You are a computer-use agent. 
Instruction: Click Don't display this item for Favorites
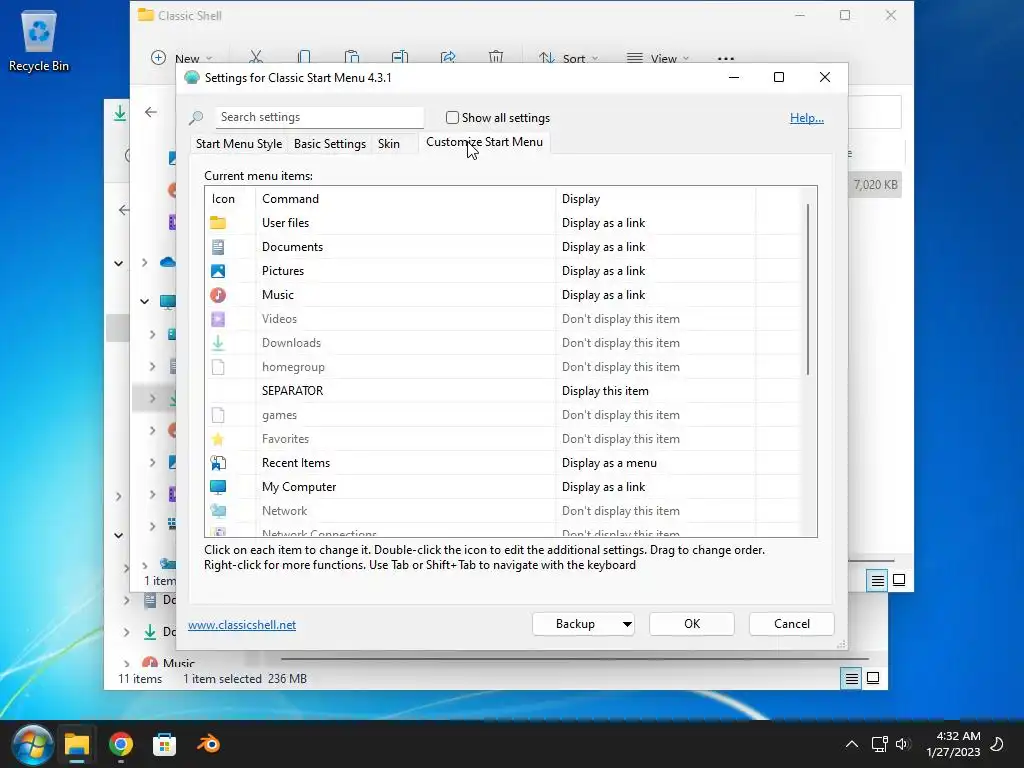[x=621, y=439]
